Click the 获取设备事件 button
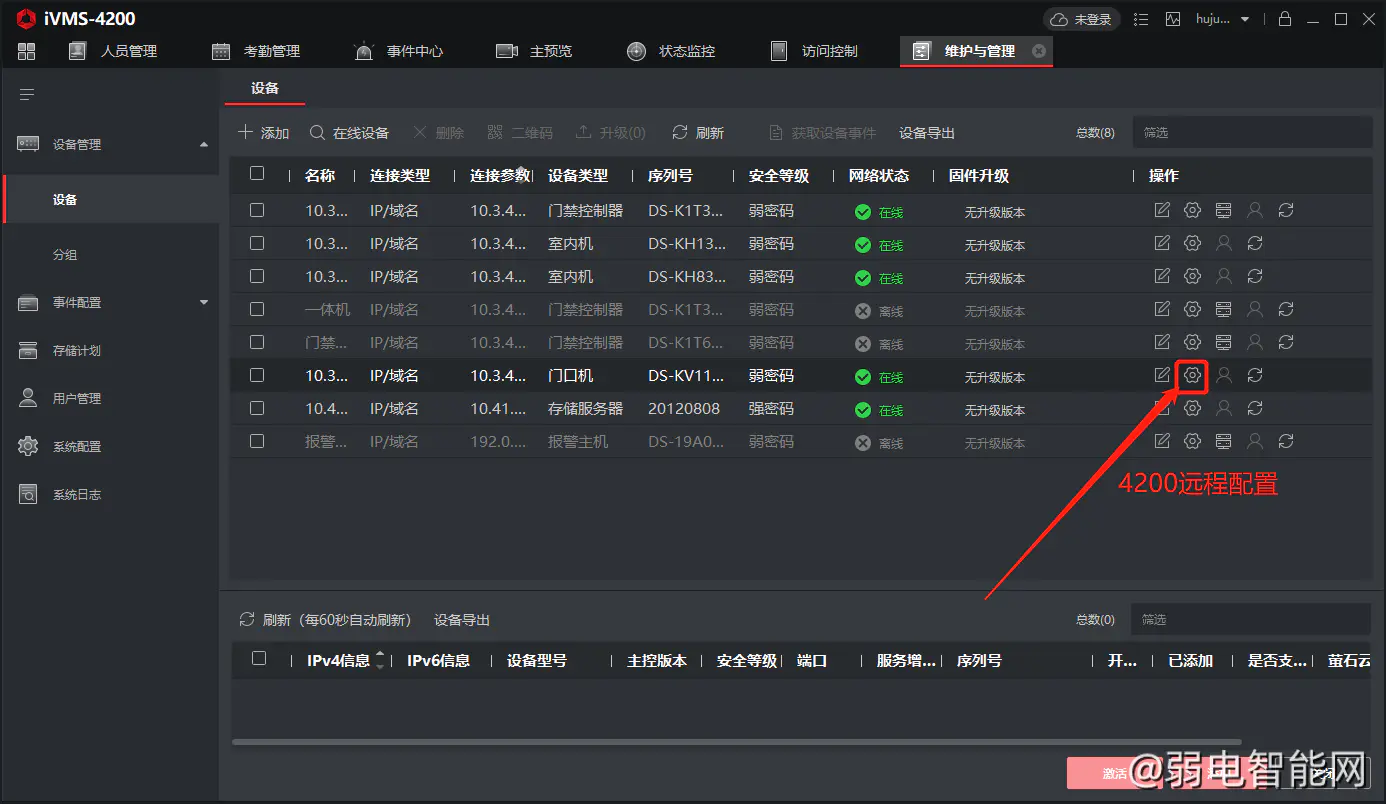Viewport: 1386px width, 804px height. [822, 133]
